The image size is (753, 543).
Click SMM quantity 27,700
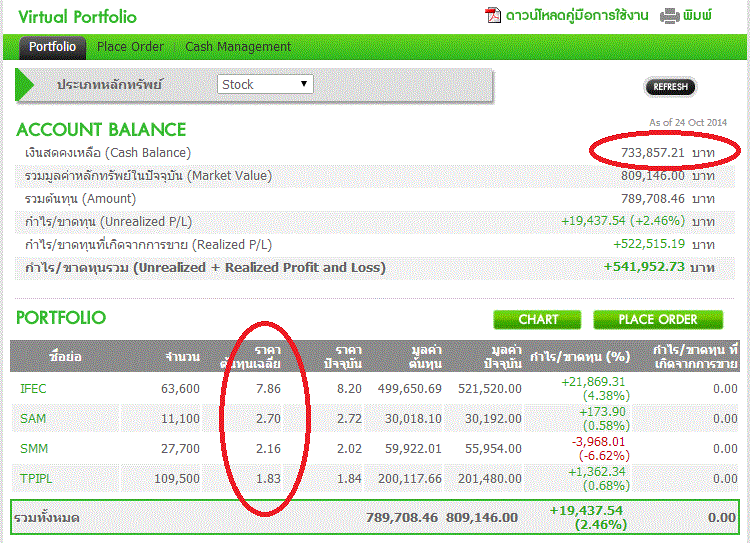click(x=180, y=449)
